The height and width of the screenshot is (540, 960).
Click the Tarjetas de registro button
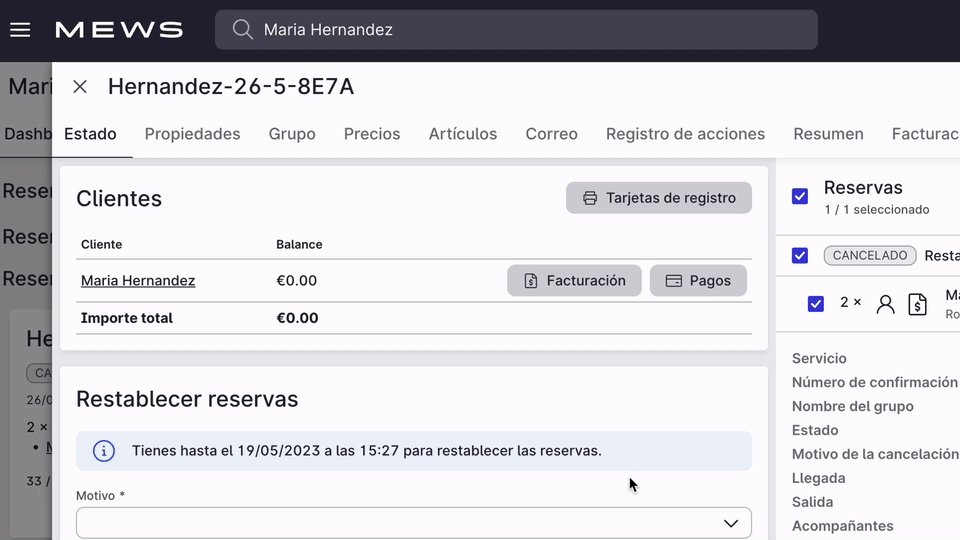point(659,198)
